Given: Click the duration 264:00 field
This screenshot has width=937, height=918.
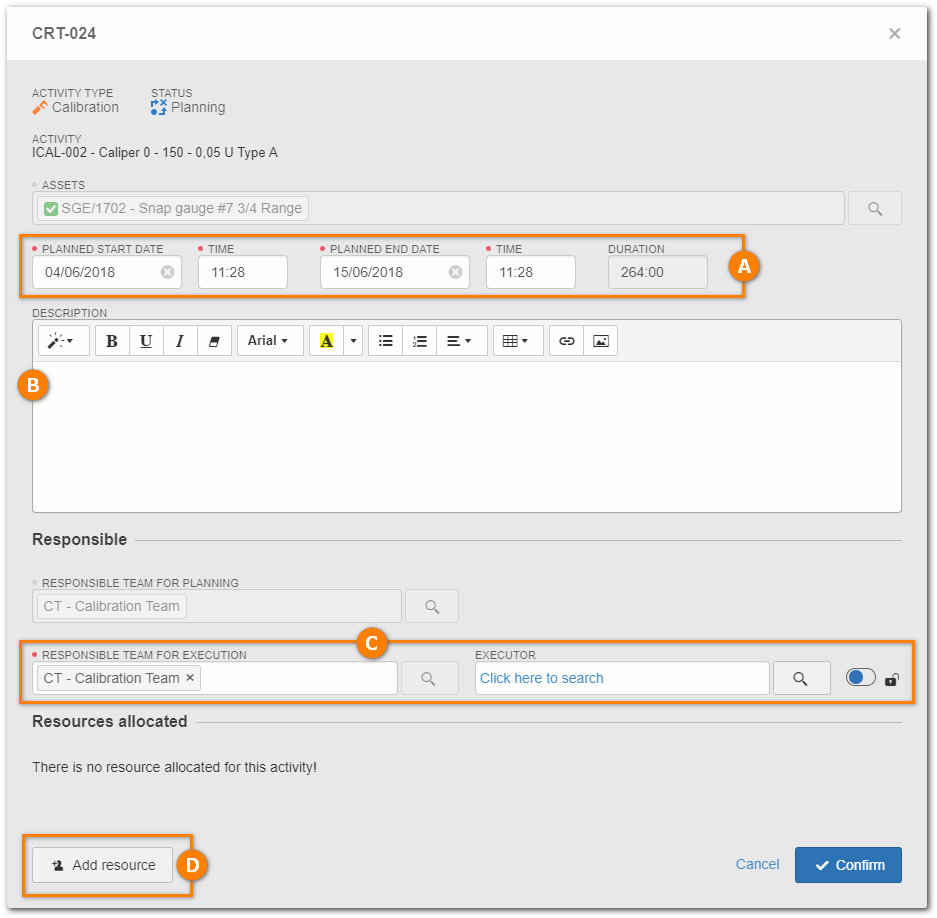Looking at the screenshot, I should pyautogui.click(x=657, y=272).
